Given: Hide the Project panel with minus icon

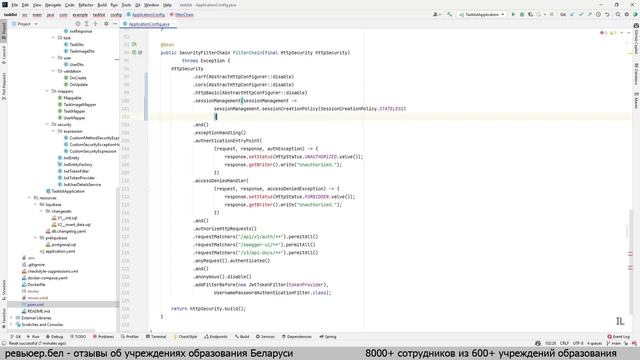Looking at the screenshot, I should (x=115, y=24).
